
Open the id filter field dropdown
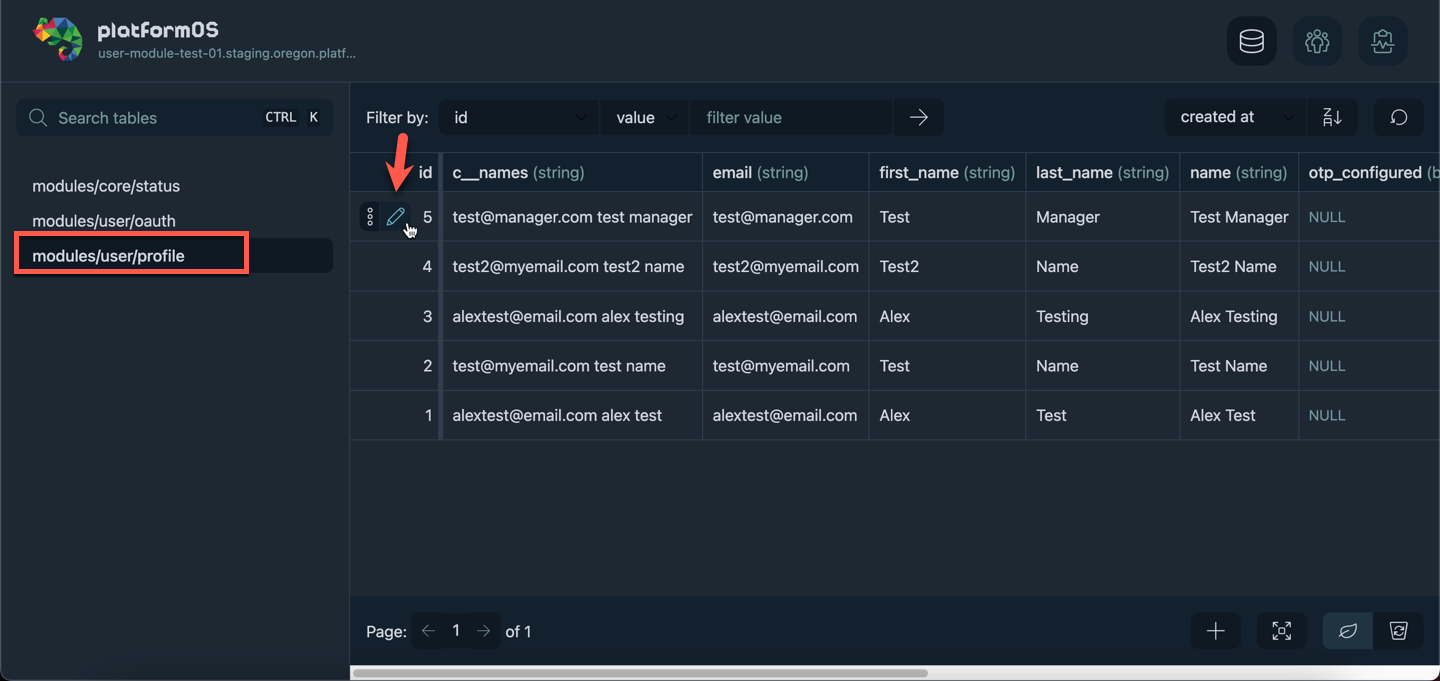point(518,117)
